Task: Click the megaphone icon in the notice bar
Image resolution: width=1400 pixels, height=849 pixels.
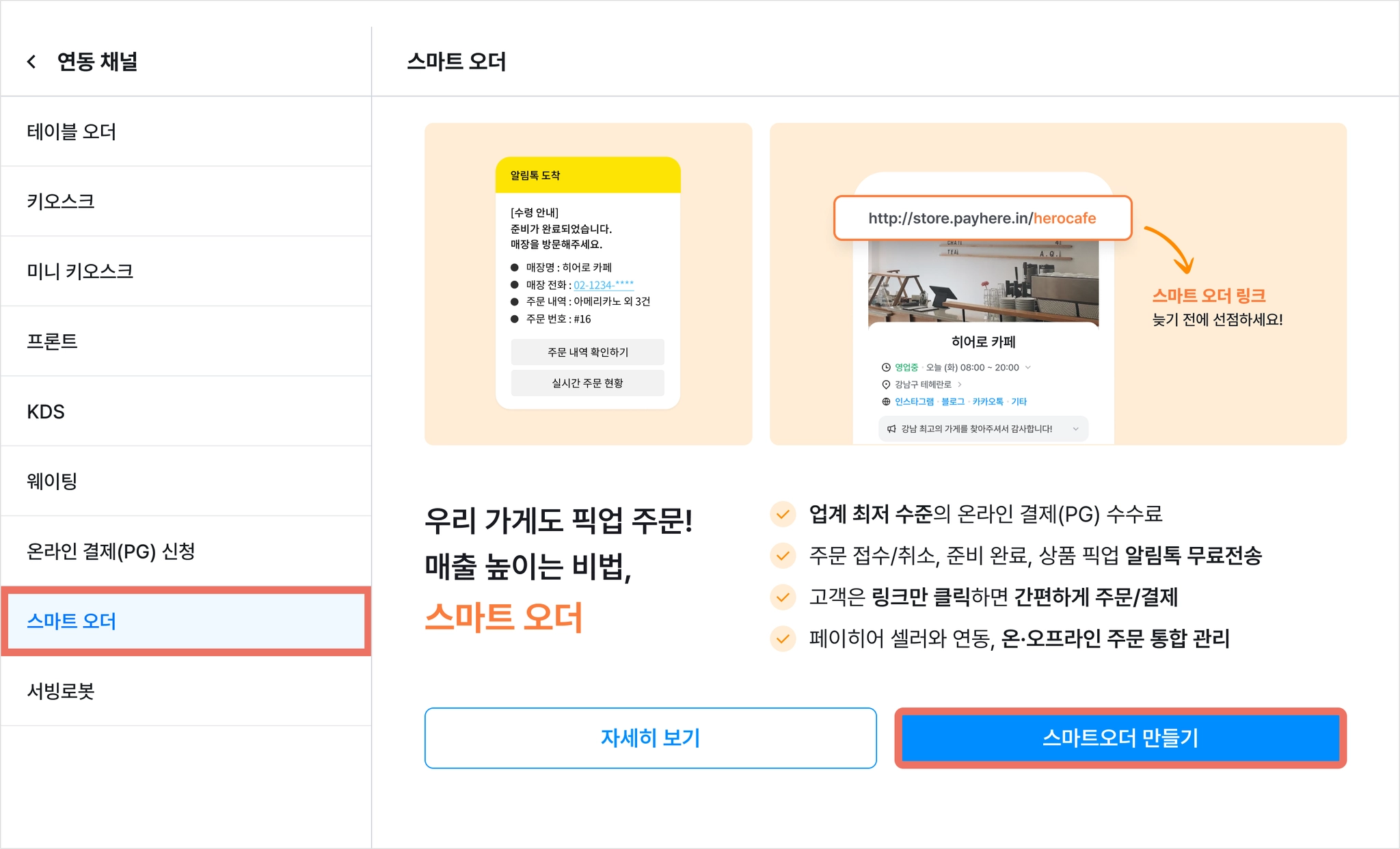Action: click(x=891, y=429)
